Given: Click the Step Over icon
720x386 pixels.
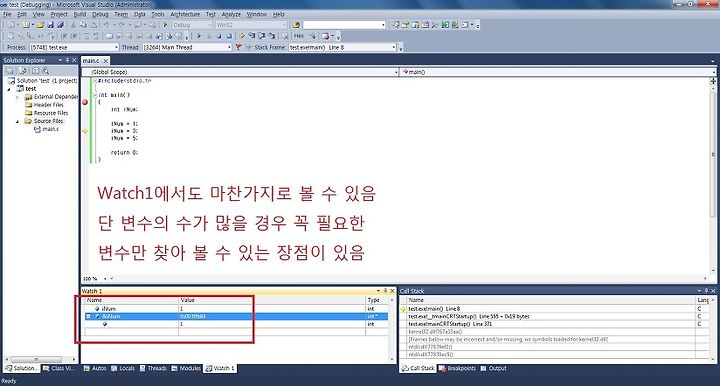Looking at the screenshot, I should (x=262, y=36).
